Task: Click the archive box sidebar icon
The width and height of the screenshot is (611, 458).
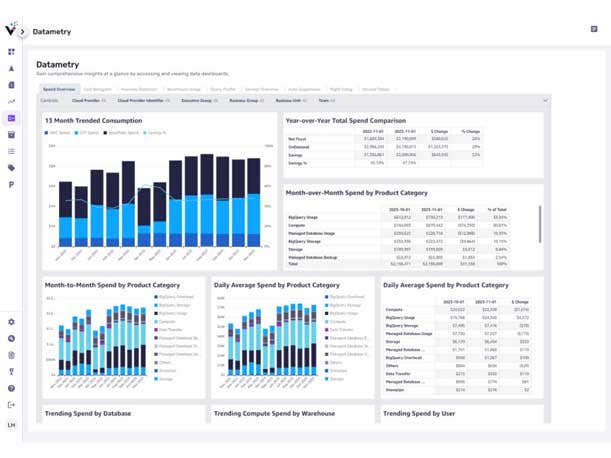Action: point(11,135)
